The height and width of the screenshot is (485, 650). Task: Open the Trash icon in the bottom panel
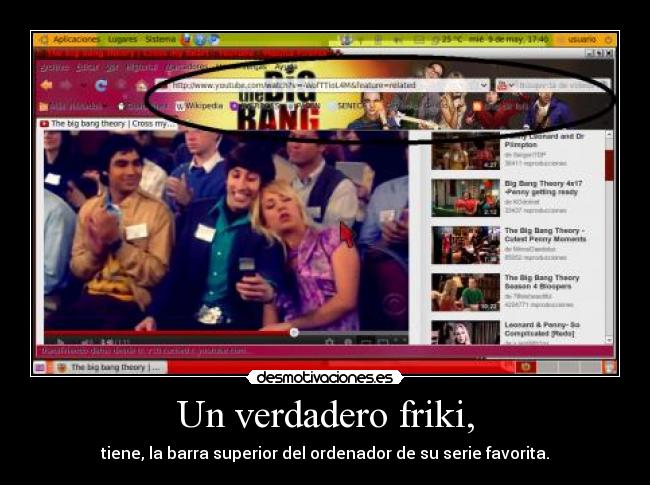(x=609, y=367)
